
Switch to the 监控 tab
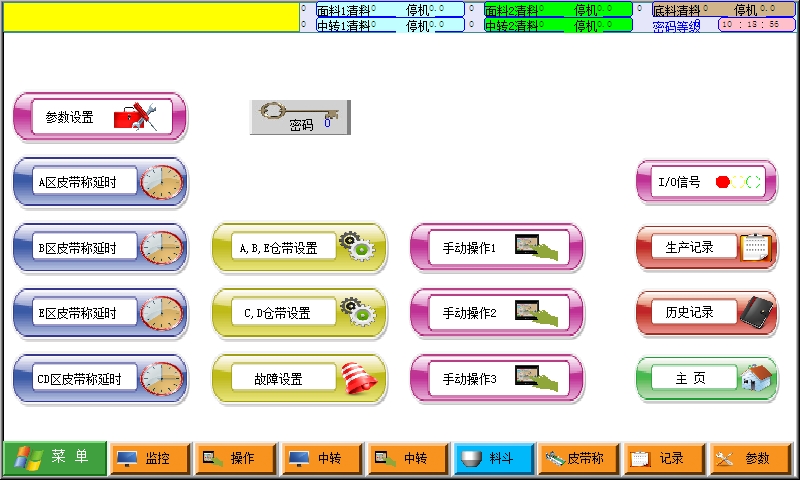point(149,458)
